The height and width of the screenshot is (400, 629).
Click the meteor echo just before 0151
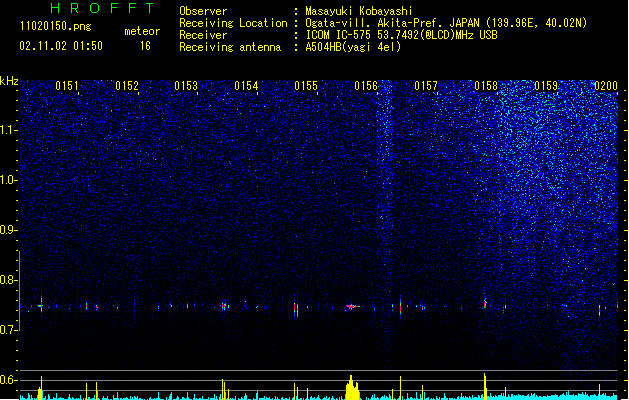(x=41, y=305)
